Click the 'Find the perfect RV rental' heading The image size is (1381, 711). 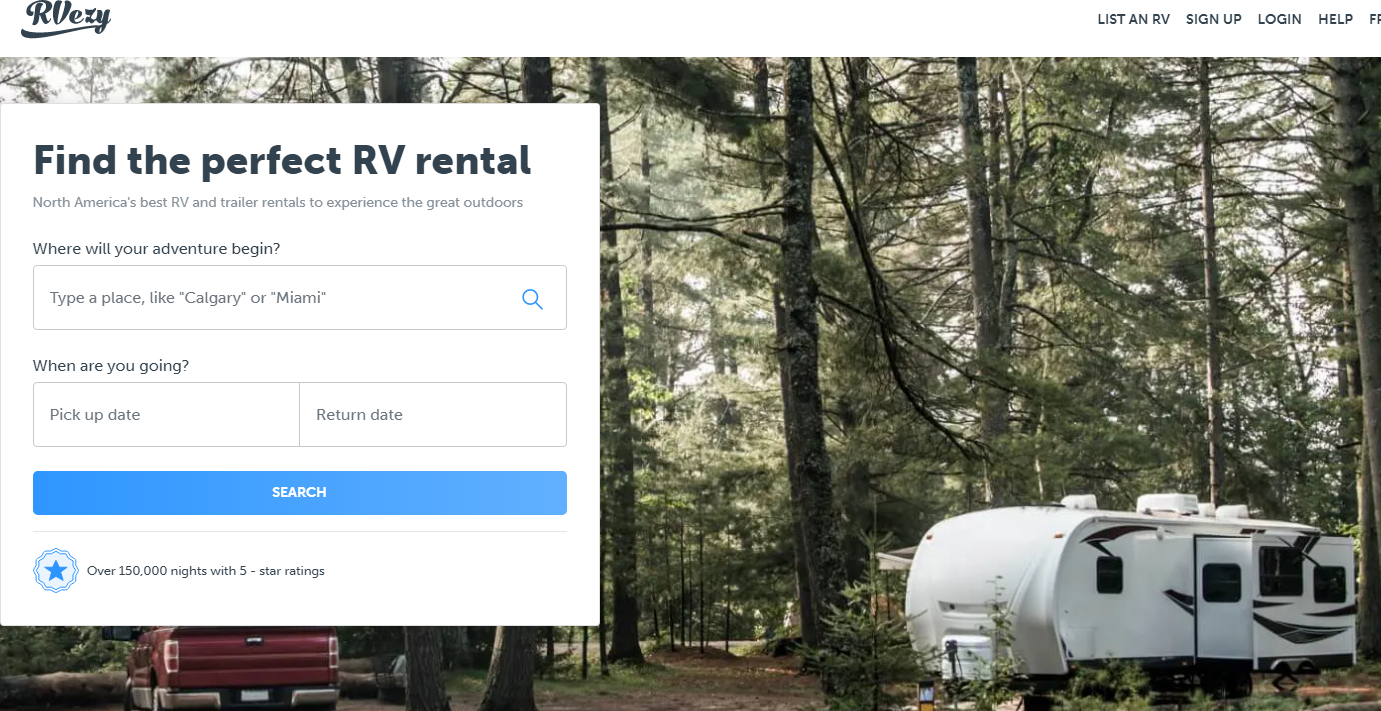tap(282, 160)
